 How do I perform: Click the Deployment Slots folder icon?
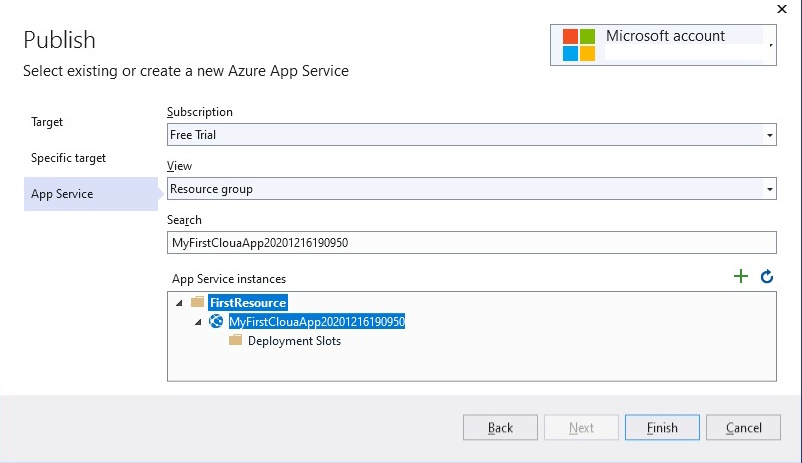235,340
